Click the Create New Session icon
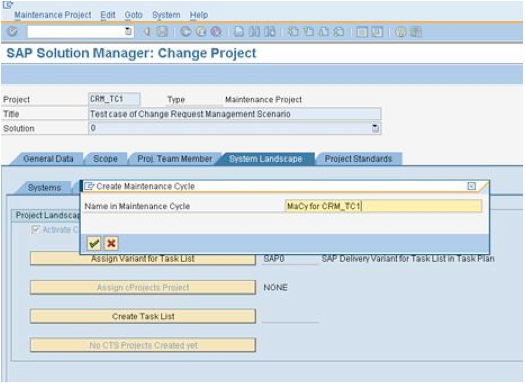525x383 pixels. [x=362, y=32]
